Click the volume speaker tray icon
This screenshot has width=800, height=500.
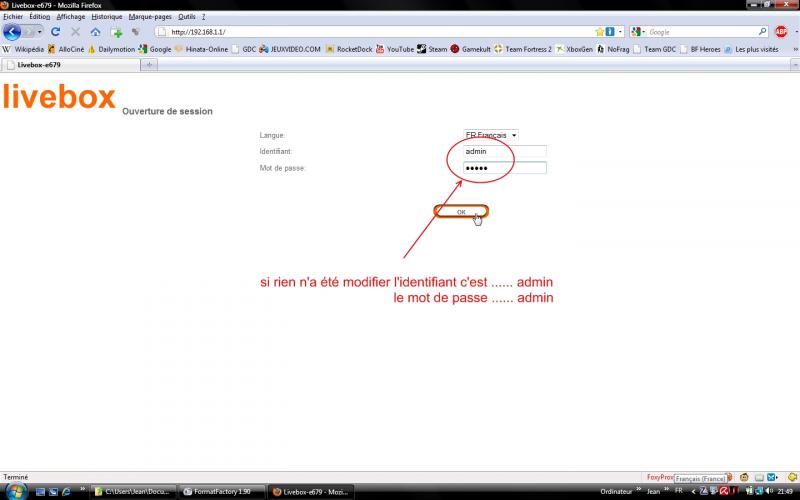point(767,491)
